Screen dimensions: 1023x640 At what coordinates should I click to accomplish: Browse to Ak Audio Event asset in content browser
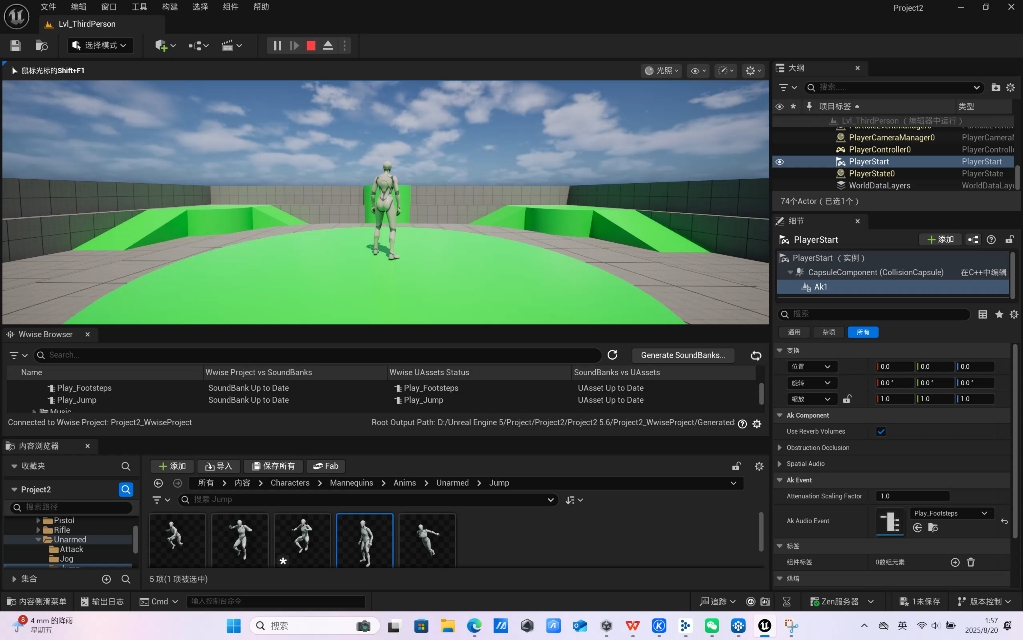coord(933,528)
